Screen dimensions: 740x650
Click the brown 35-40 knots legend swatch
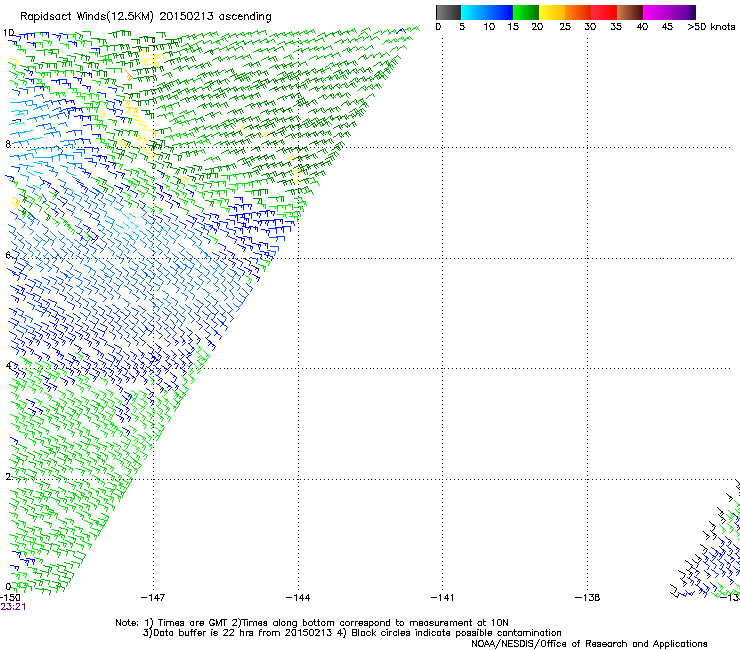pos(630,12)
